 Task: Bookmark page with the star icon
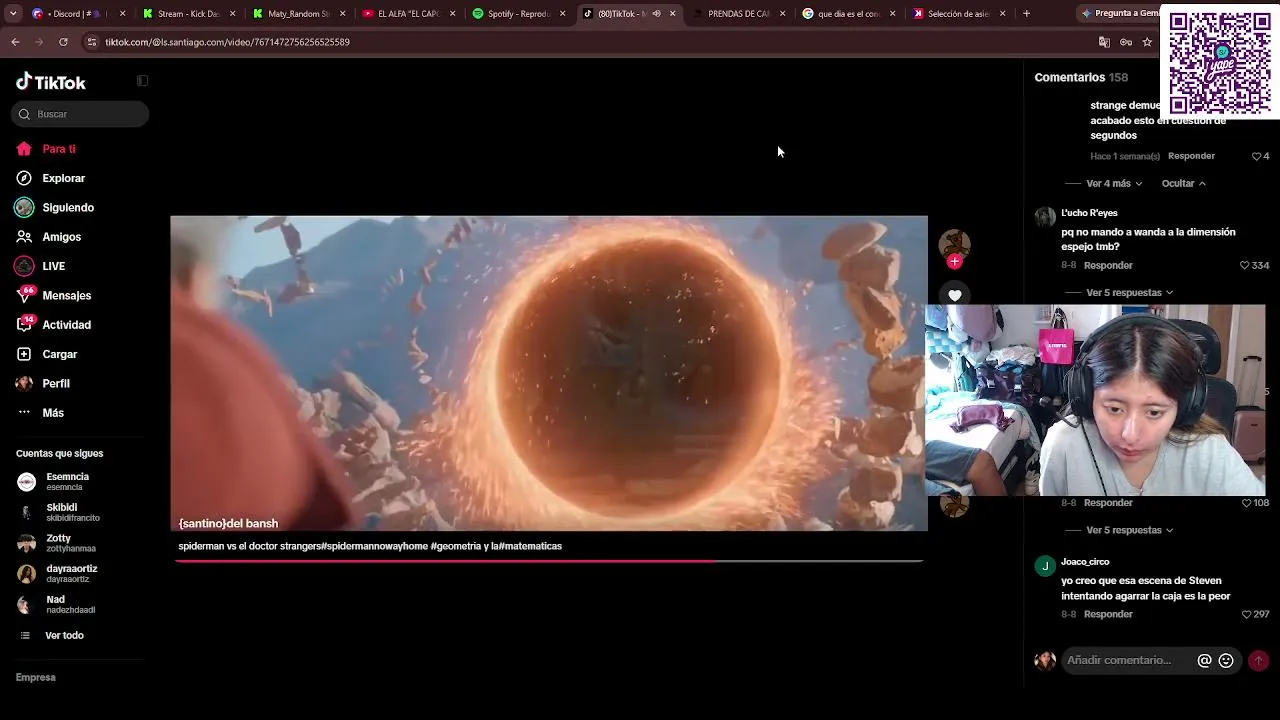(1147, 42)
